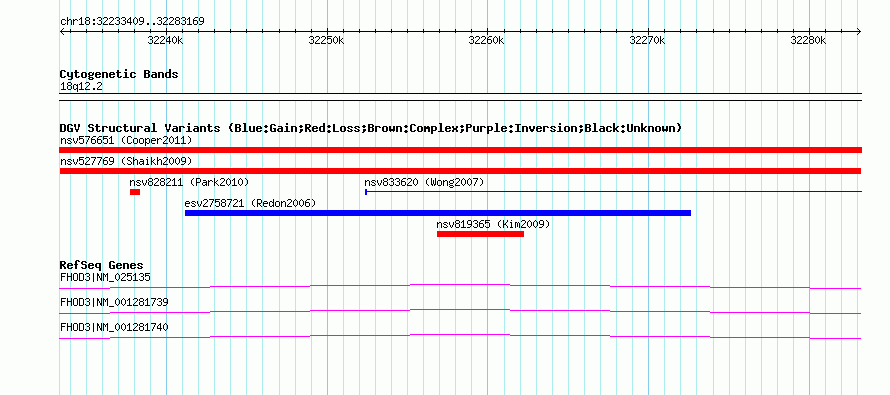Click the FHOD3 NM_001281740 magenta gene line
This screenshot has width=890, height=395.
pyautogui.click(x=460, y=337)
